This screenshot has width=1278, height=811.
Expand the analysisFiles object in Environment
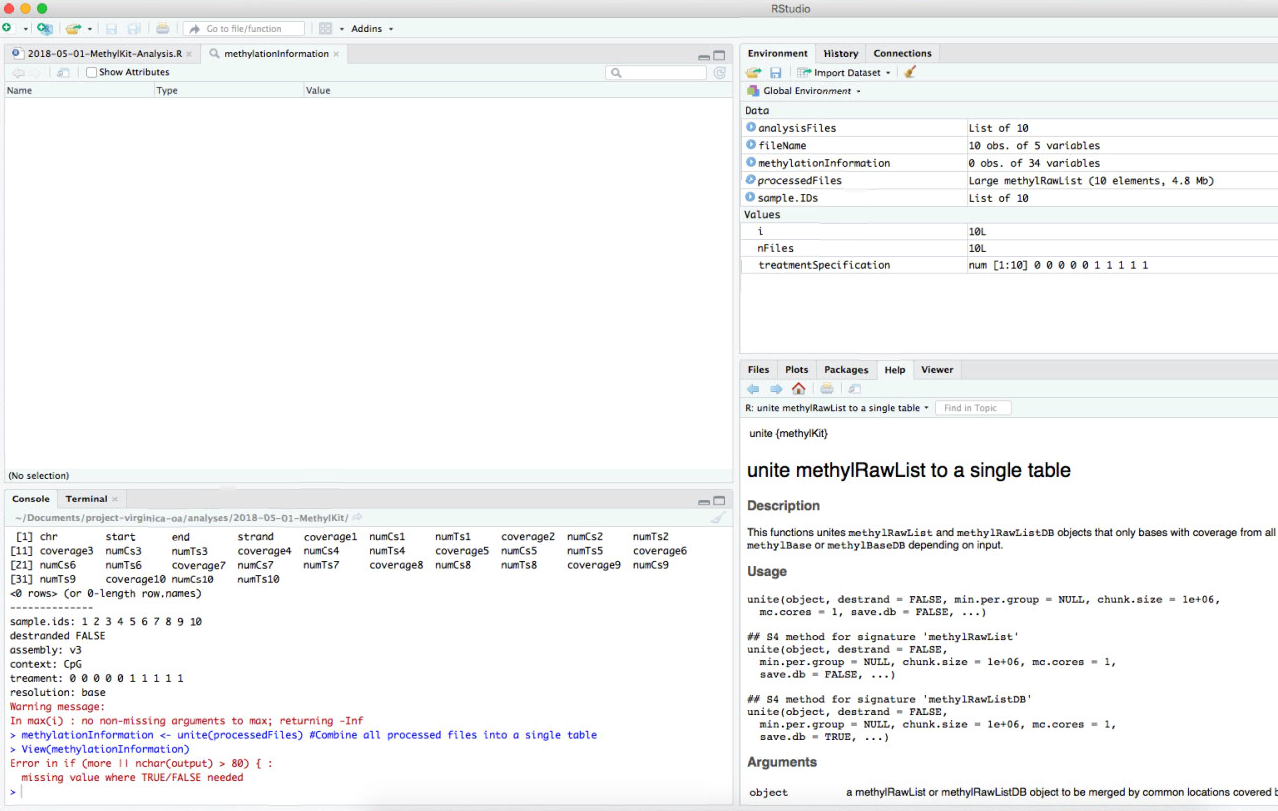coord(749,128)
